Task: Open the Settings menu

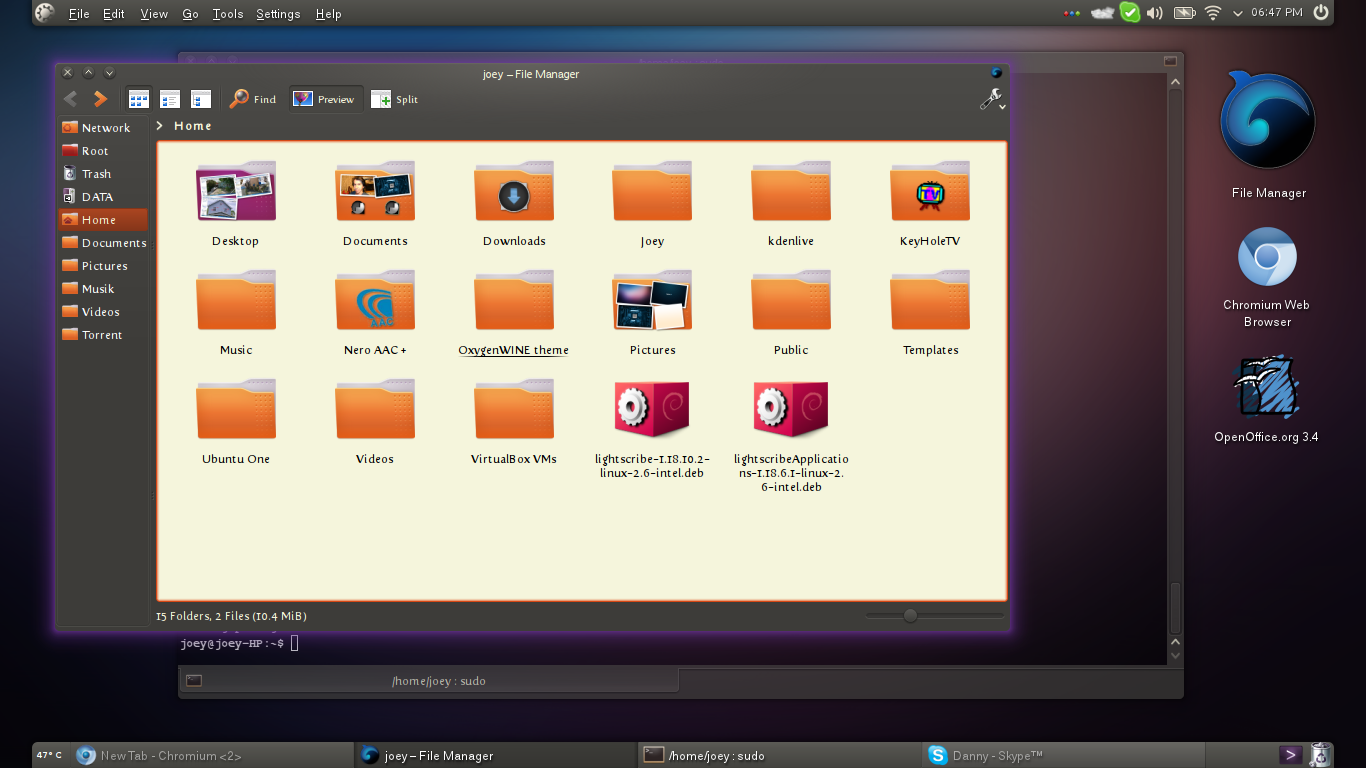Action: click(x=278, y=14)
